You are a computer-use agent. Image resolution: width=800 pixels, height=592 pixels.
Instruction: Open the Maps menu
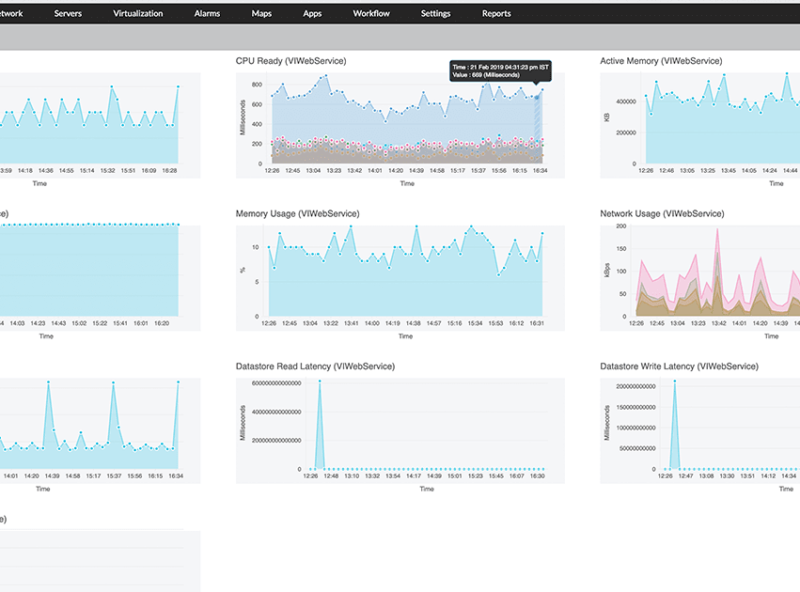[x=261, y=13]
